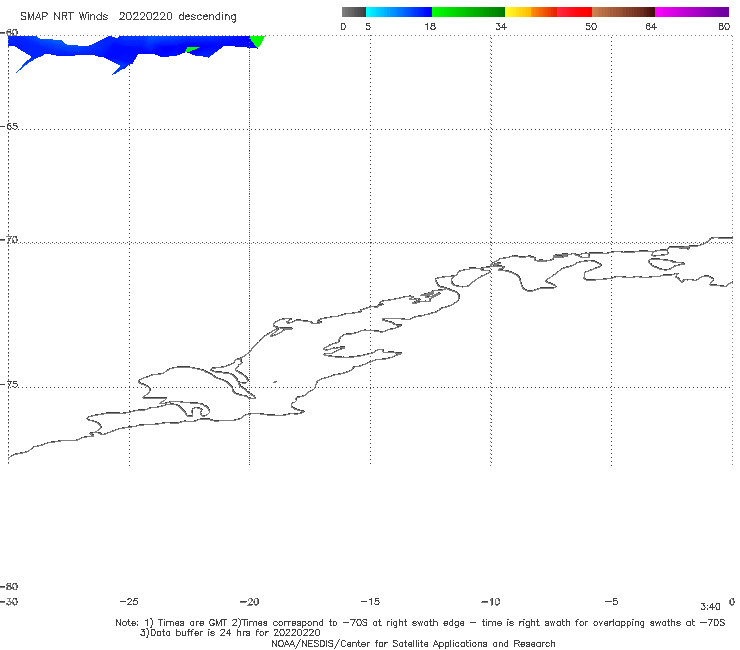Click the color scale label '64'
Image resolution: width=740 pixels, height=650 pixels.
point(651,27)
